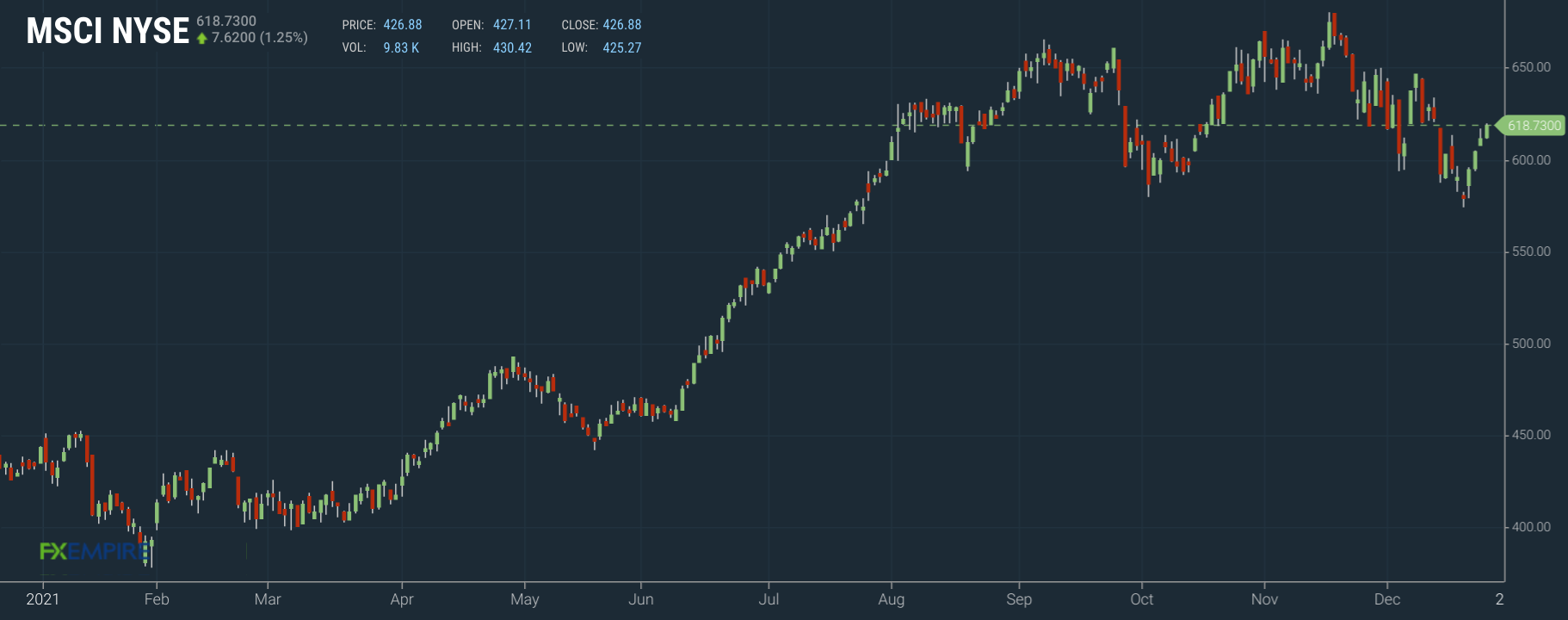Click the green 618.7300 current price tag
This screenshot has height=620, width=1568.
point(1532,126)
